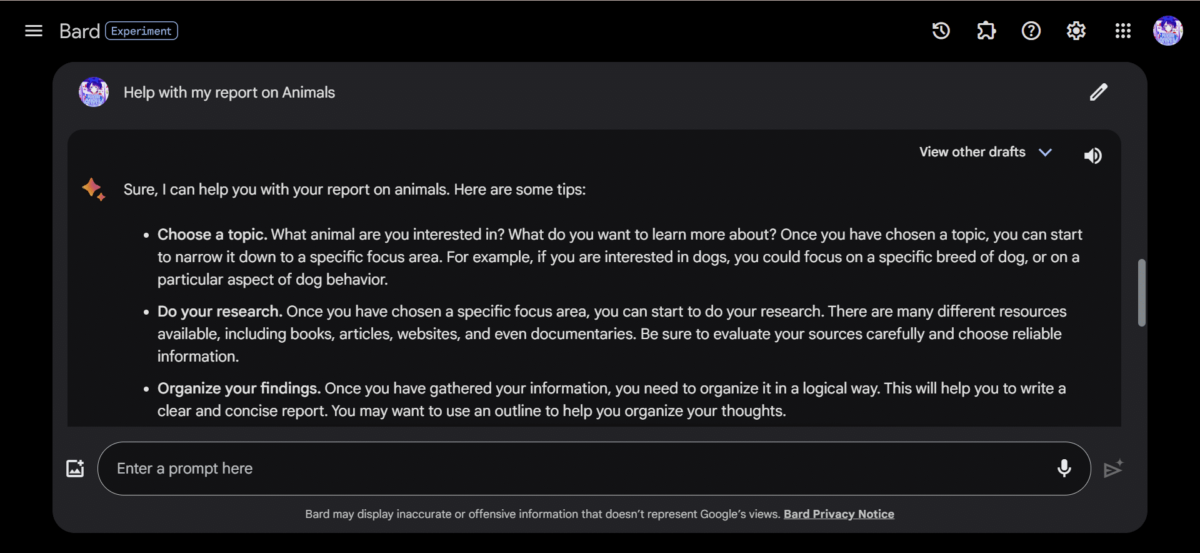The width and height of the screenshot is (1200, 553).
Task: Open the Google apps grid
Action: [1123, 31]
